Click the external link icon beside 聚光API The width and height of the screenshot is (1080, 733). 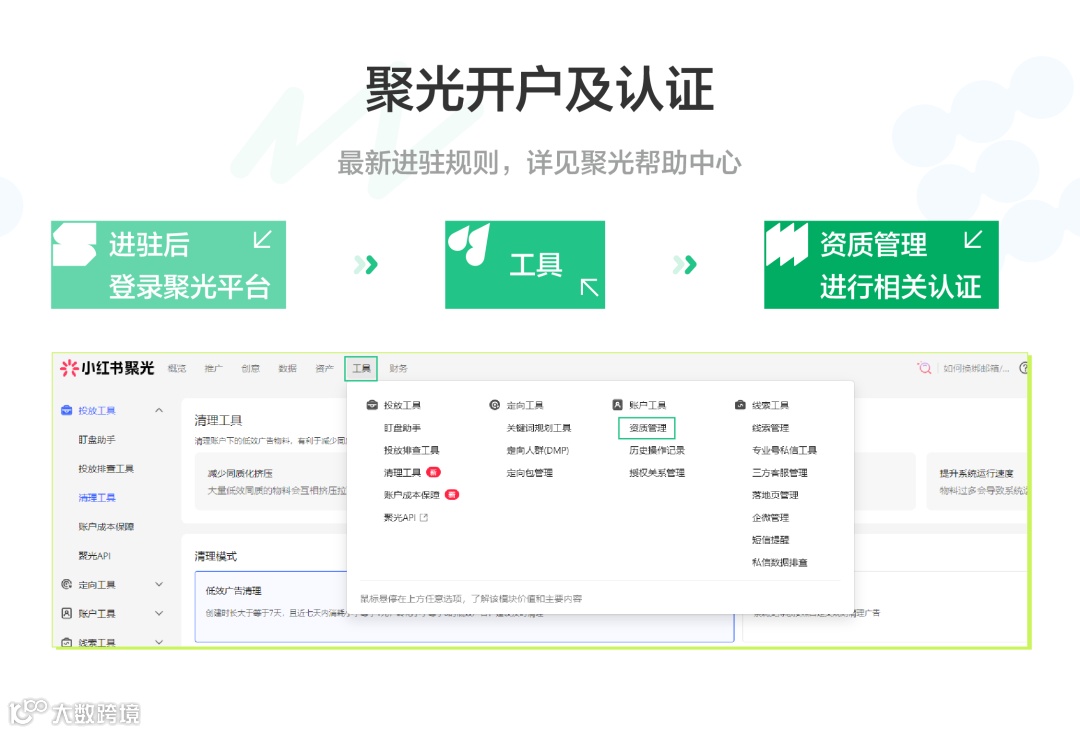[x=424, y=517]
